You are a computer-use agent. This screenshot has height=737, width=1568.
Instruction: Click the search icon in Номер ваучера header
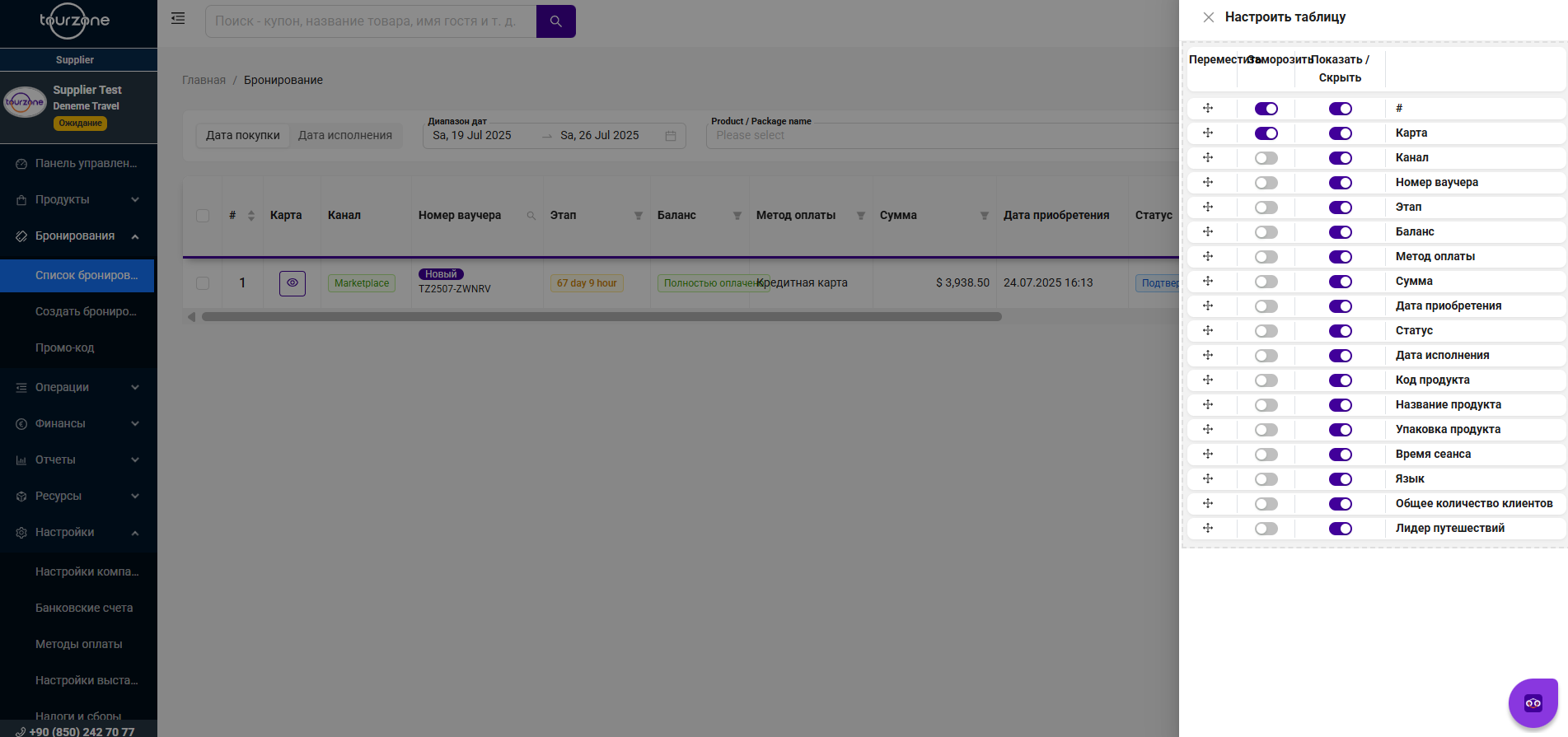point(531,216)
